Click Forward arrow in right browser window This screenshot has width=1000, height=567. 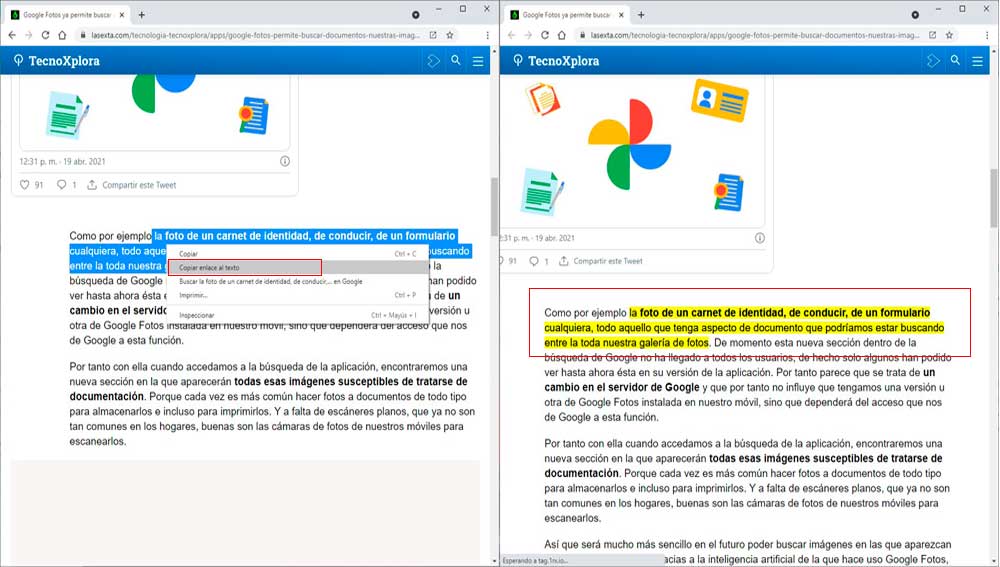point(528,35)
